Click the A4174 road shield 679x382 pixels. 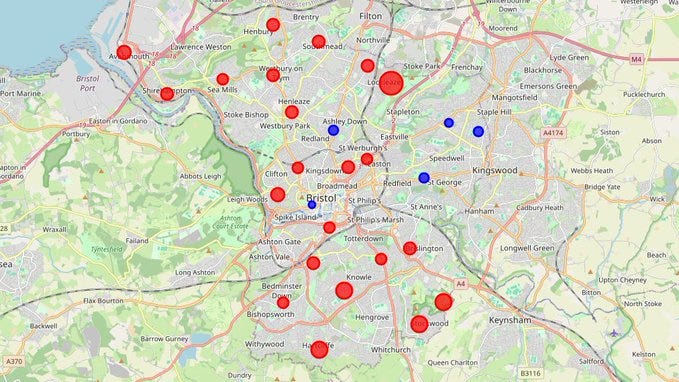pyautogui.click(x=553, y=133)
